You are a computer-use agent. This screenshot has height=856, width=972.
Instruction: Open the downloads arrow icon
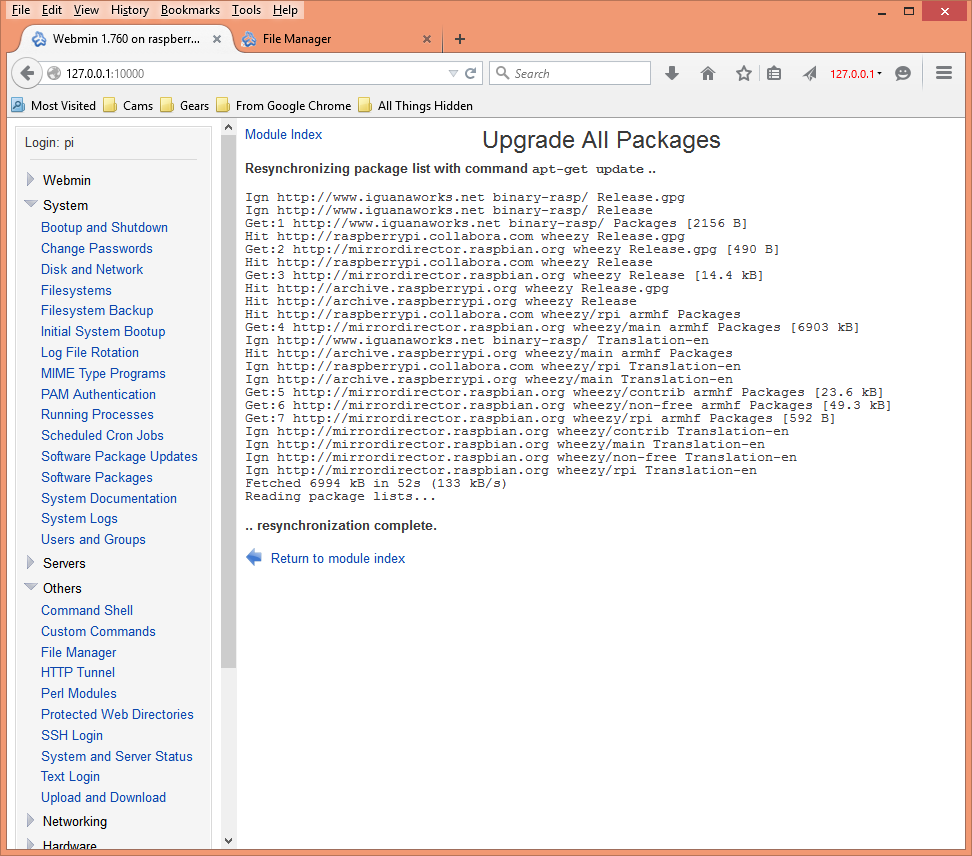(671, 73)
